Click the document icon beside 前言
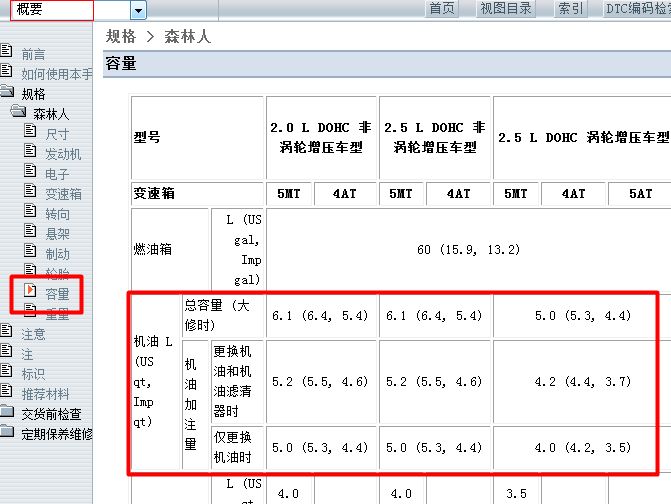The image size is (671, 504). [x=6, y=50]
